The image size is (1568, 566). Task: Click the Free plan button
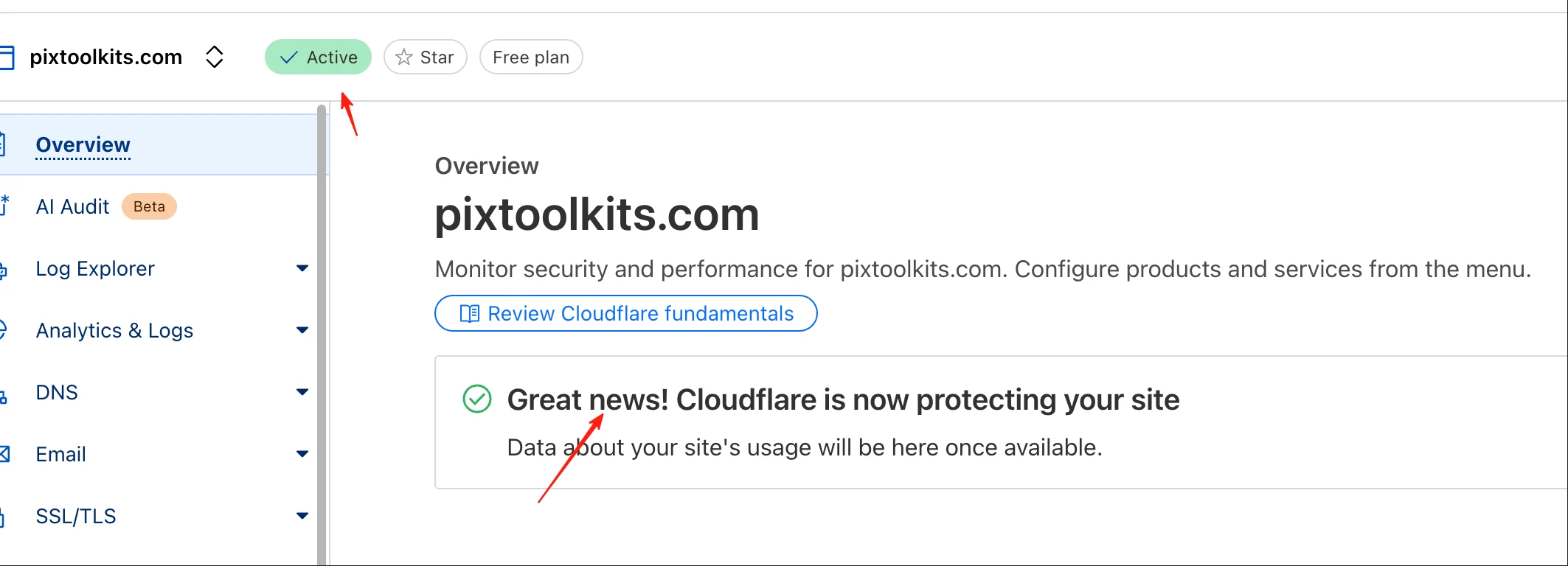(x=531, y=57)
